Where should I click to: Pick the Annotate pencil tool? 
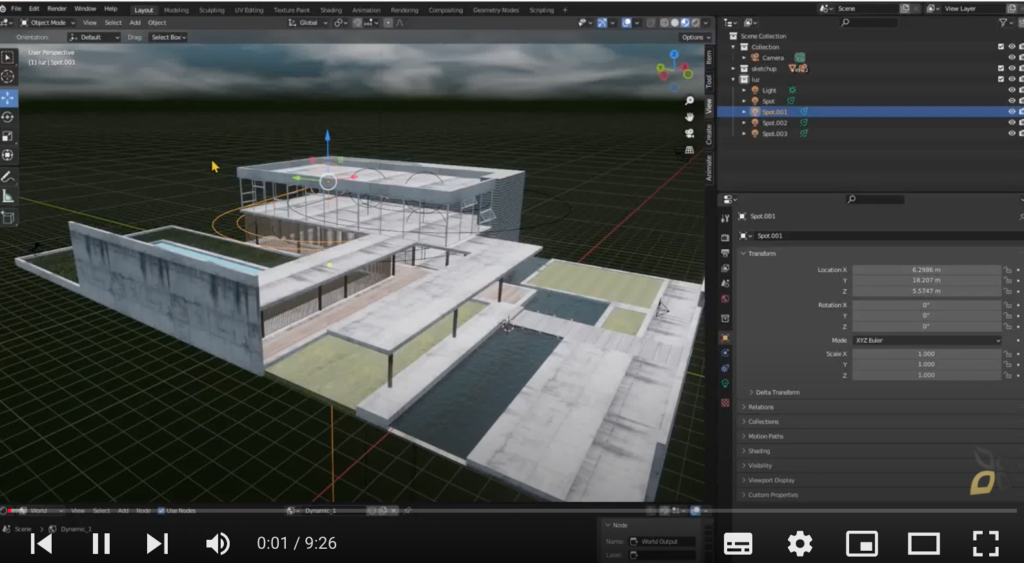[8, 177]
